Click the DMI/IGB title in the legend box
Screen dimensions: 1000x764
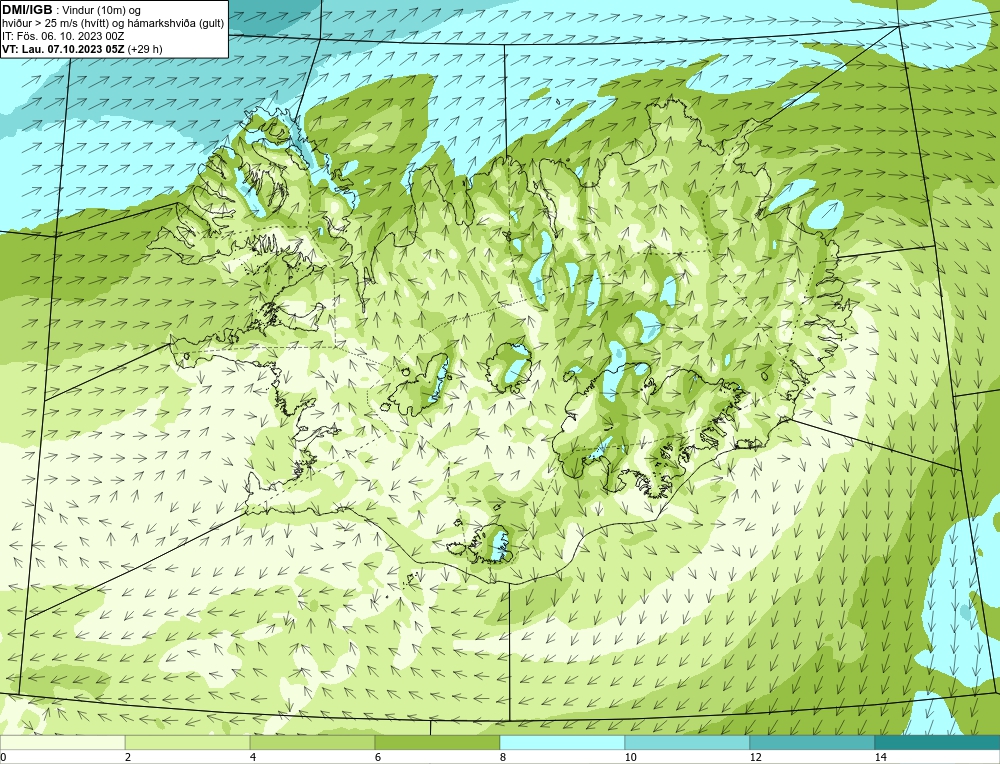[27, 10]
